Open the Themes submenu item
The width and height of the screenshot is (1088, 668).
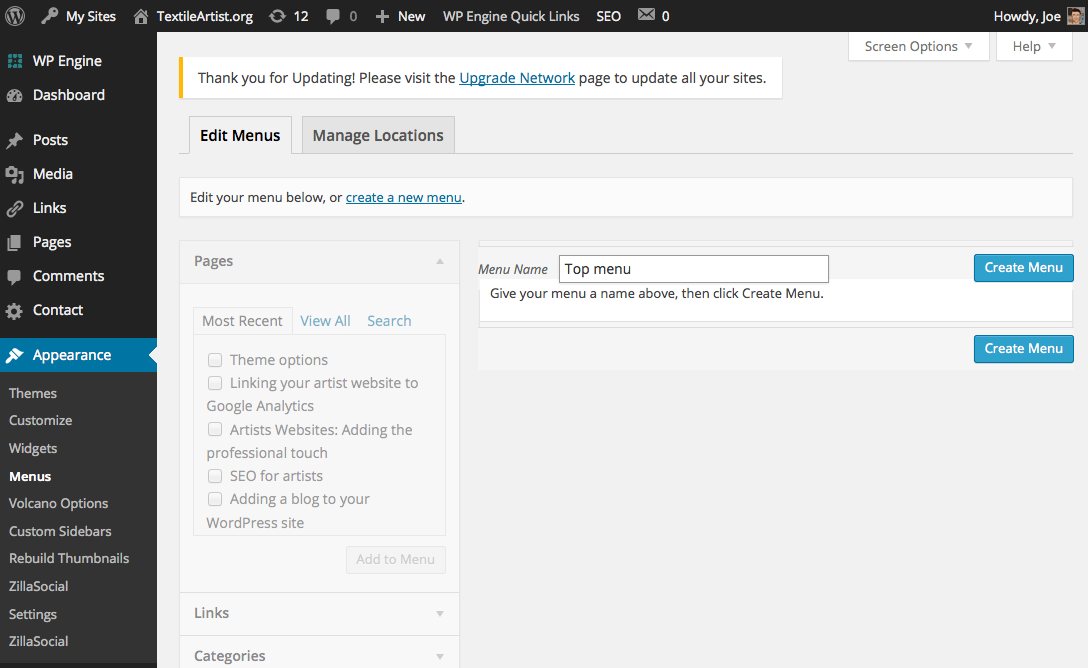click(33, 393)
